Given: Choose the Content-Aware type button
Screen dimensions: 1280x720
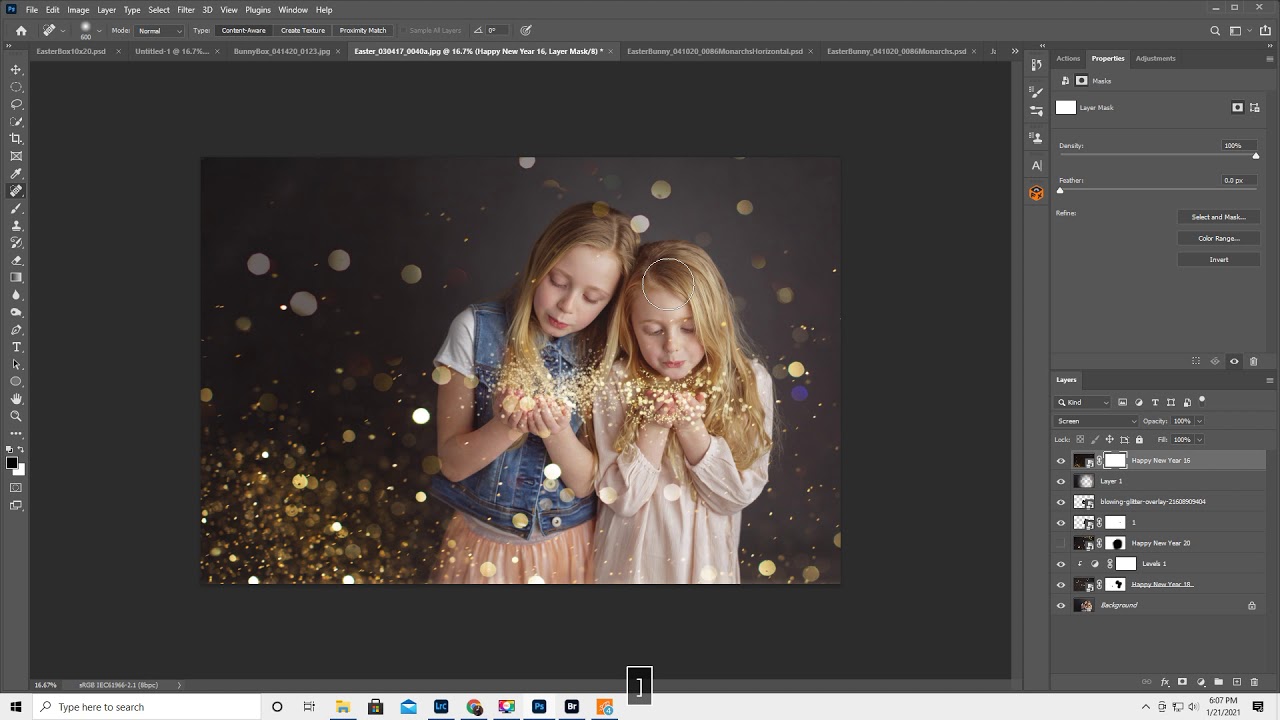Looking at the screenshot, I should tap(244, 31).
